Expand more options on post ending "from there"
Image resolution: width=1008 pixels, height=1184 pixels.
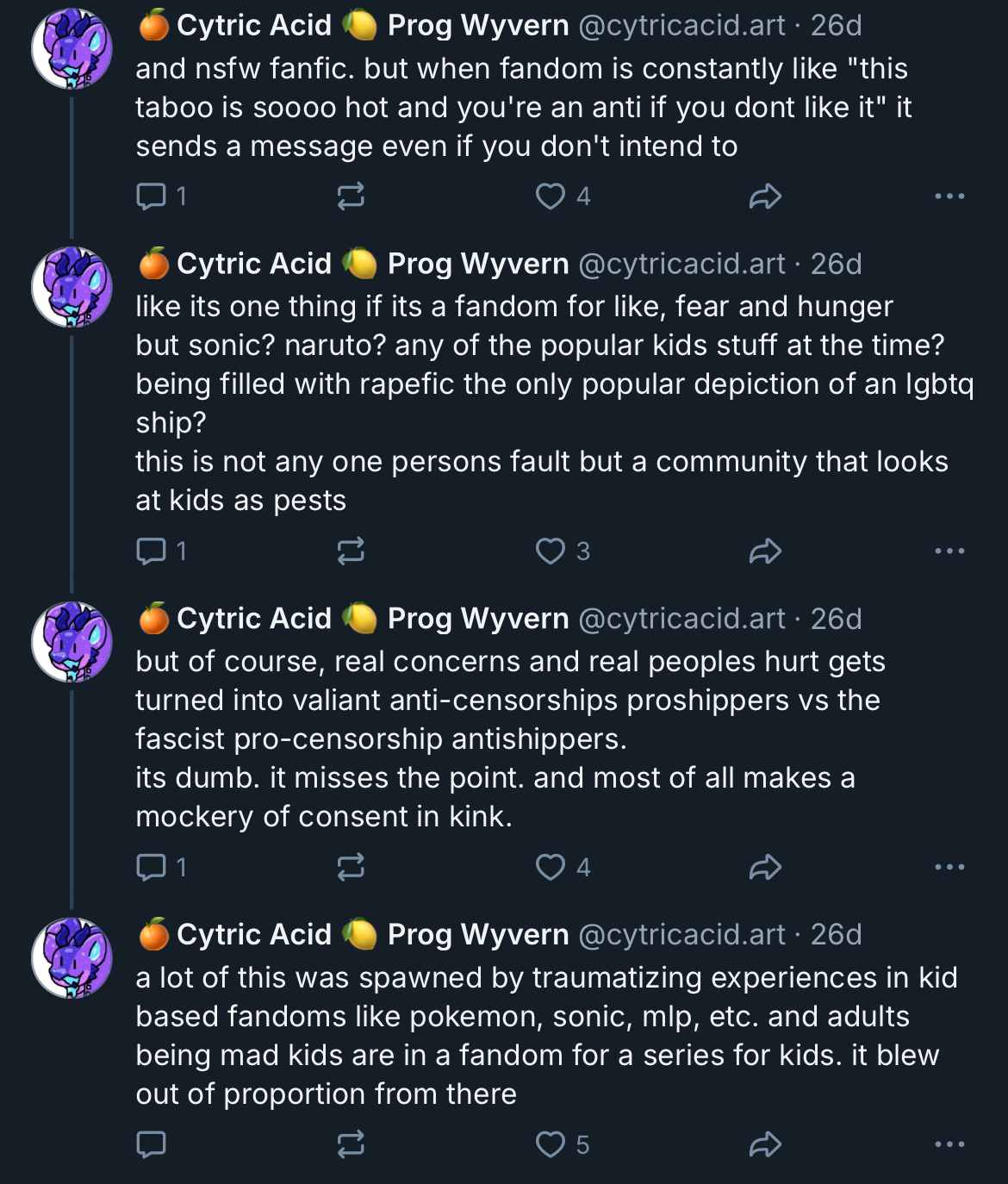point(949,1144)
